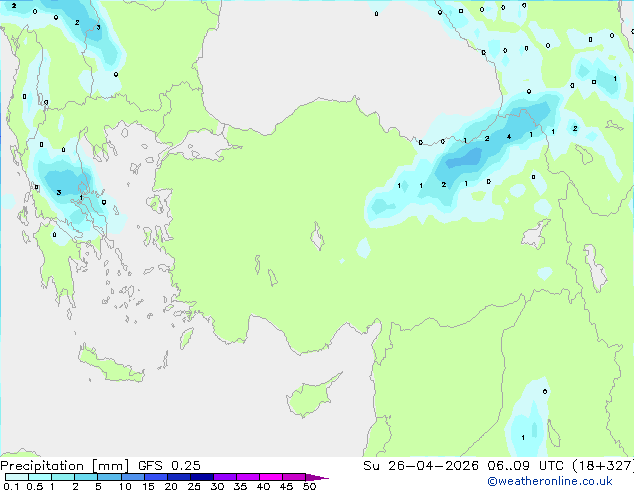Select the legend swatch between 2 and 5
The width and height of the screenshot is (634, 490).
point(86,477)
